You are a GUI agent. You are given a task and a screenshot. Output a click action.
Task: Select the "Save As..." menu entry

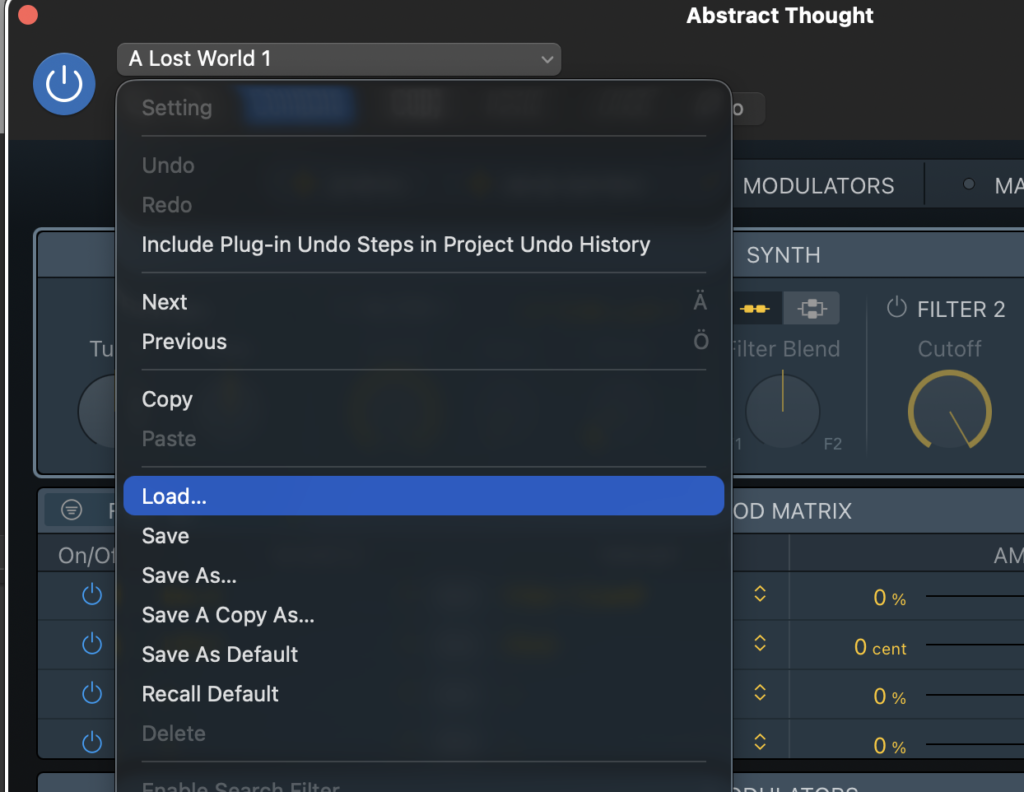[189, 576]
